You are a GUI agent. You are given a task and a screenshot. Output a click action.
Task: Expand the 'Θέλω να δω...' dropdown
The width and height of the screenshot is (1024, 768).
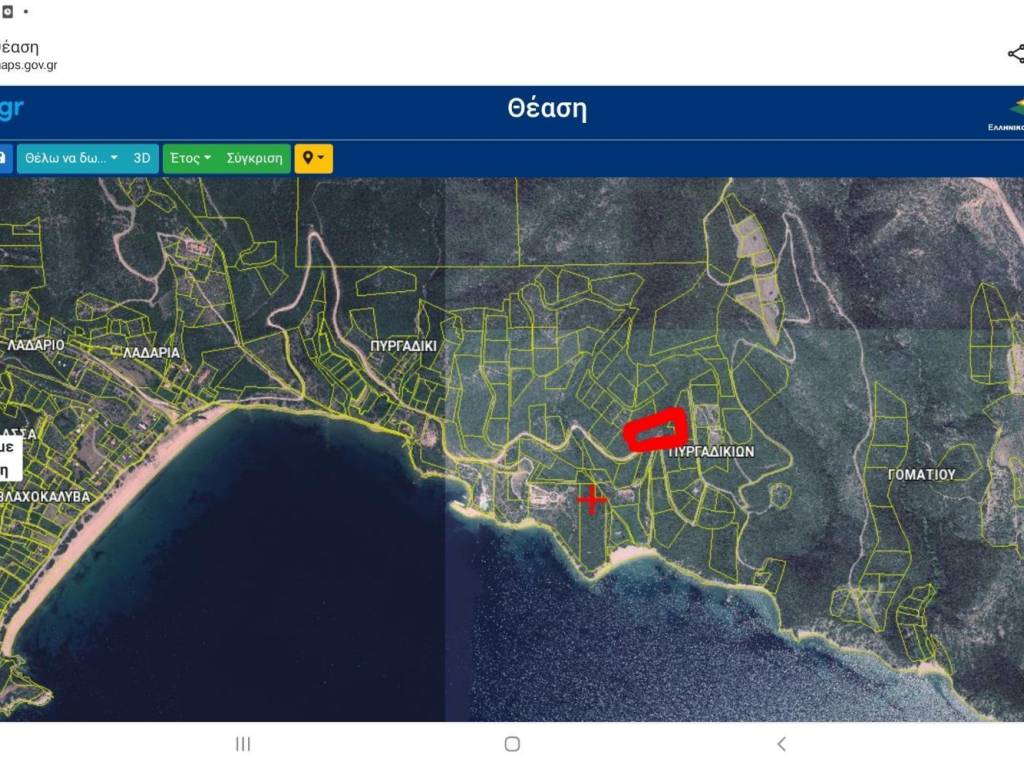pos(71,158)
